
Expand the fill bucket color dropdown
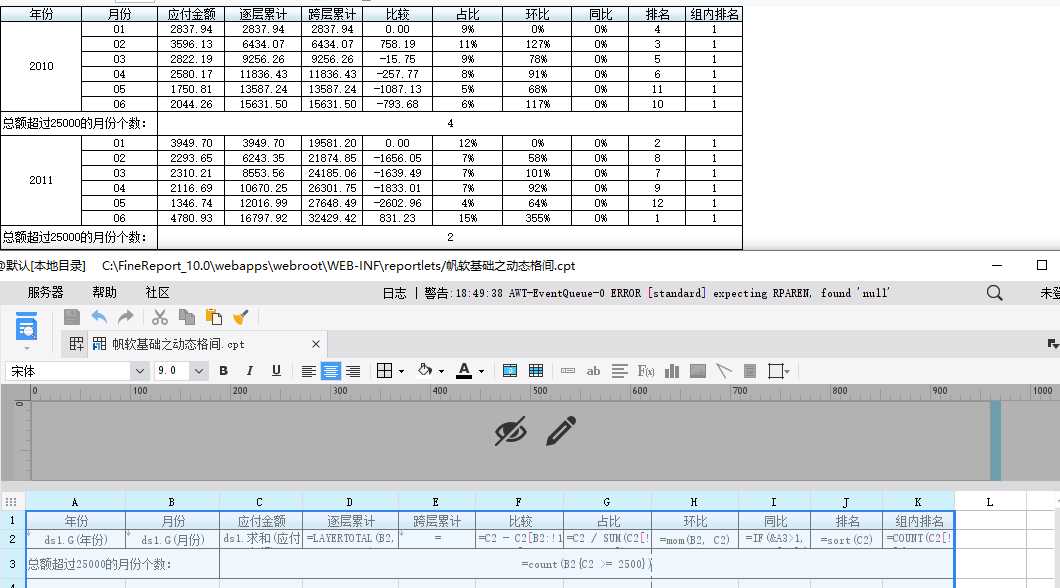click(x=441, y=371)
